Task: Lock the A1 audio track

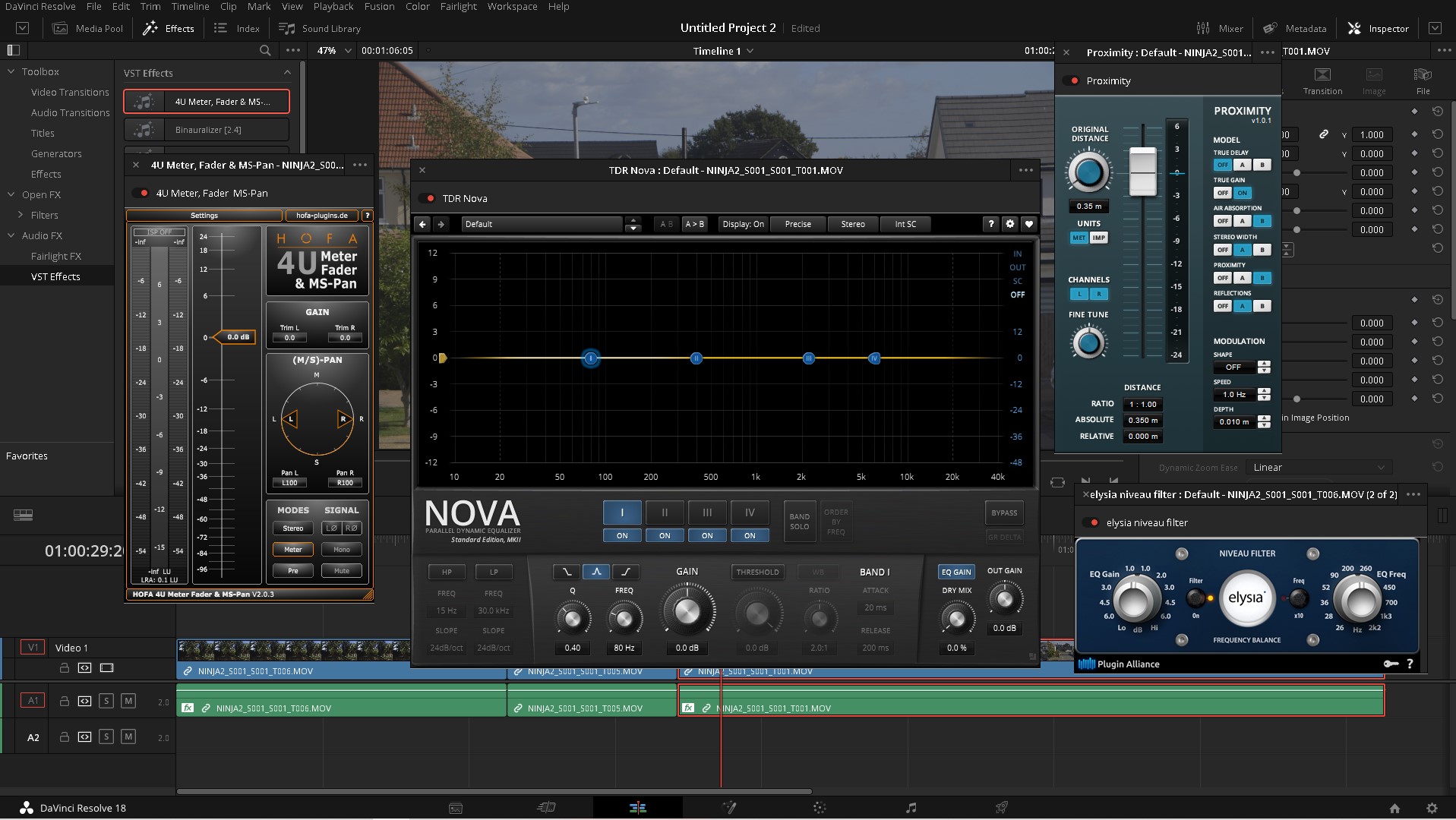Action: click(x=65, y=701)
